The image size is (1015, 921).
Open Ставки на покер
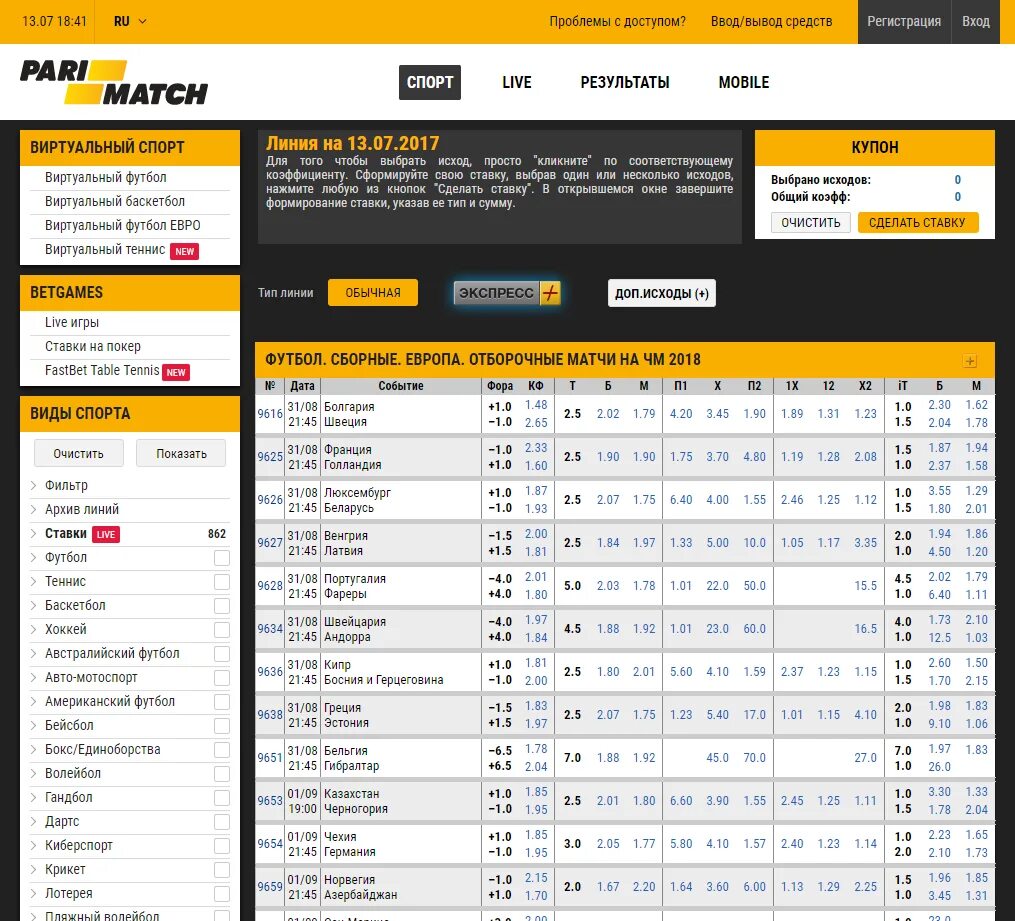pyautogui.click(x=93, y=346)
